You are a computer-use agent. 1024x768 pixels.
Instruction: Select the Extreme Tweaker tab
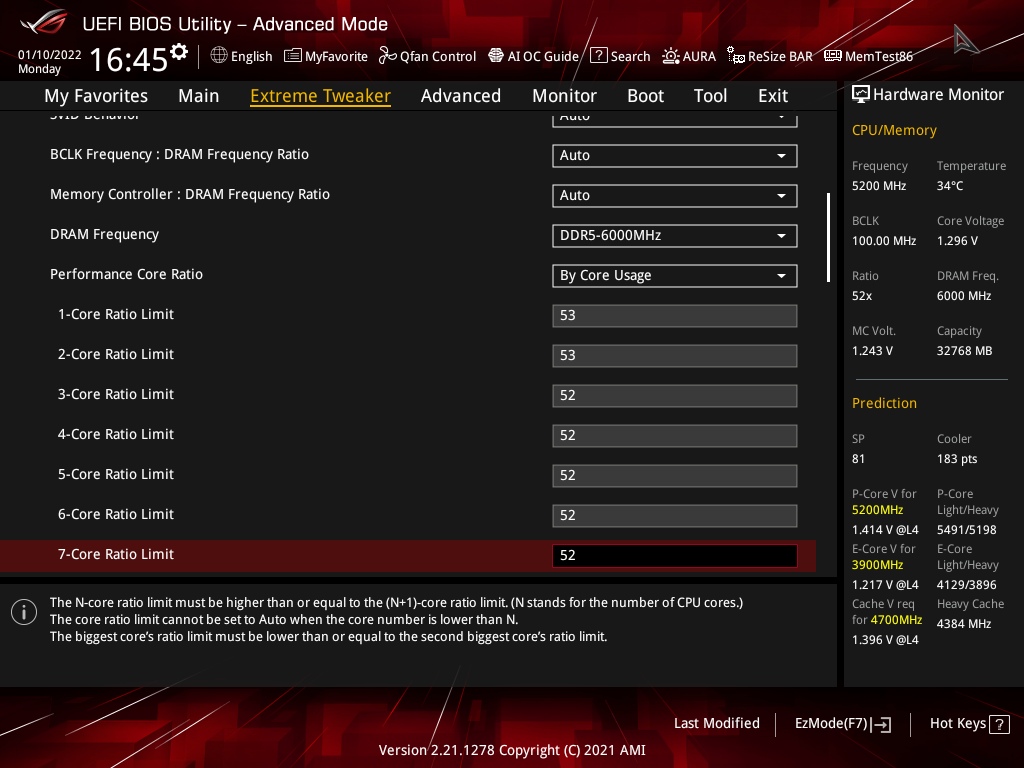(x=321, y=96)
